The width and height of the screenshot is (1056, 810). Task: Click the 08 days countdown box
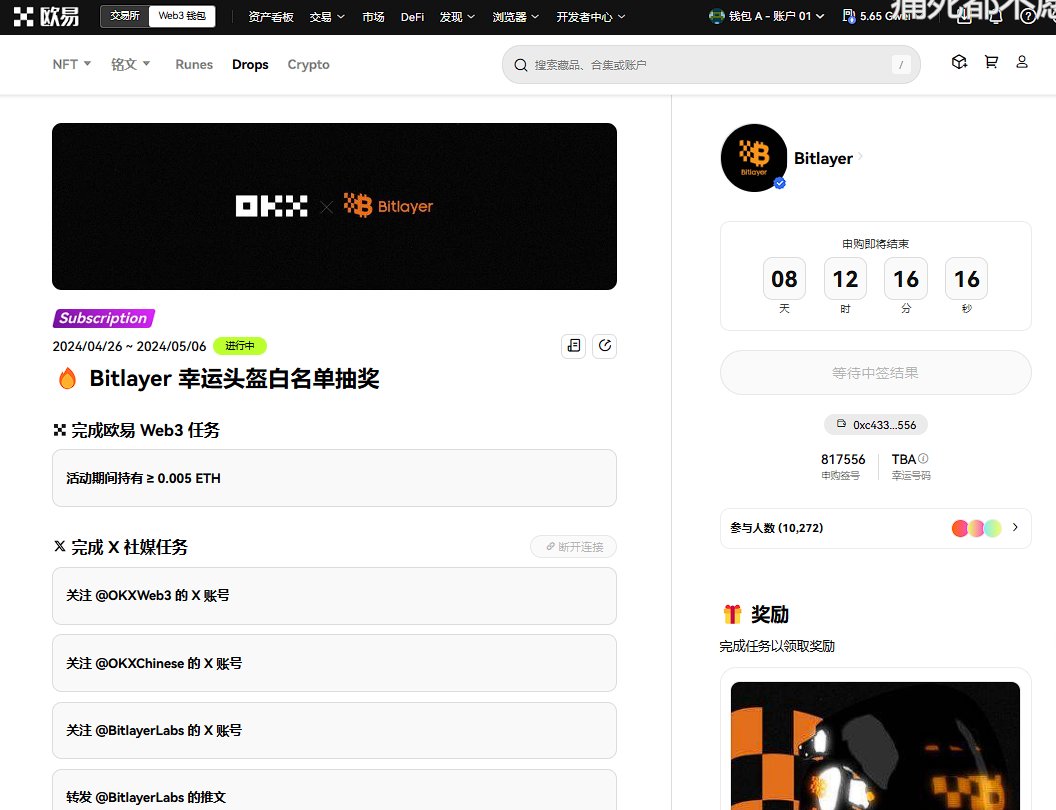tap(784, 279)
